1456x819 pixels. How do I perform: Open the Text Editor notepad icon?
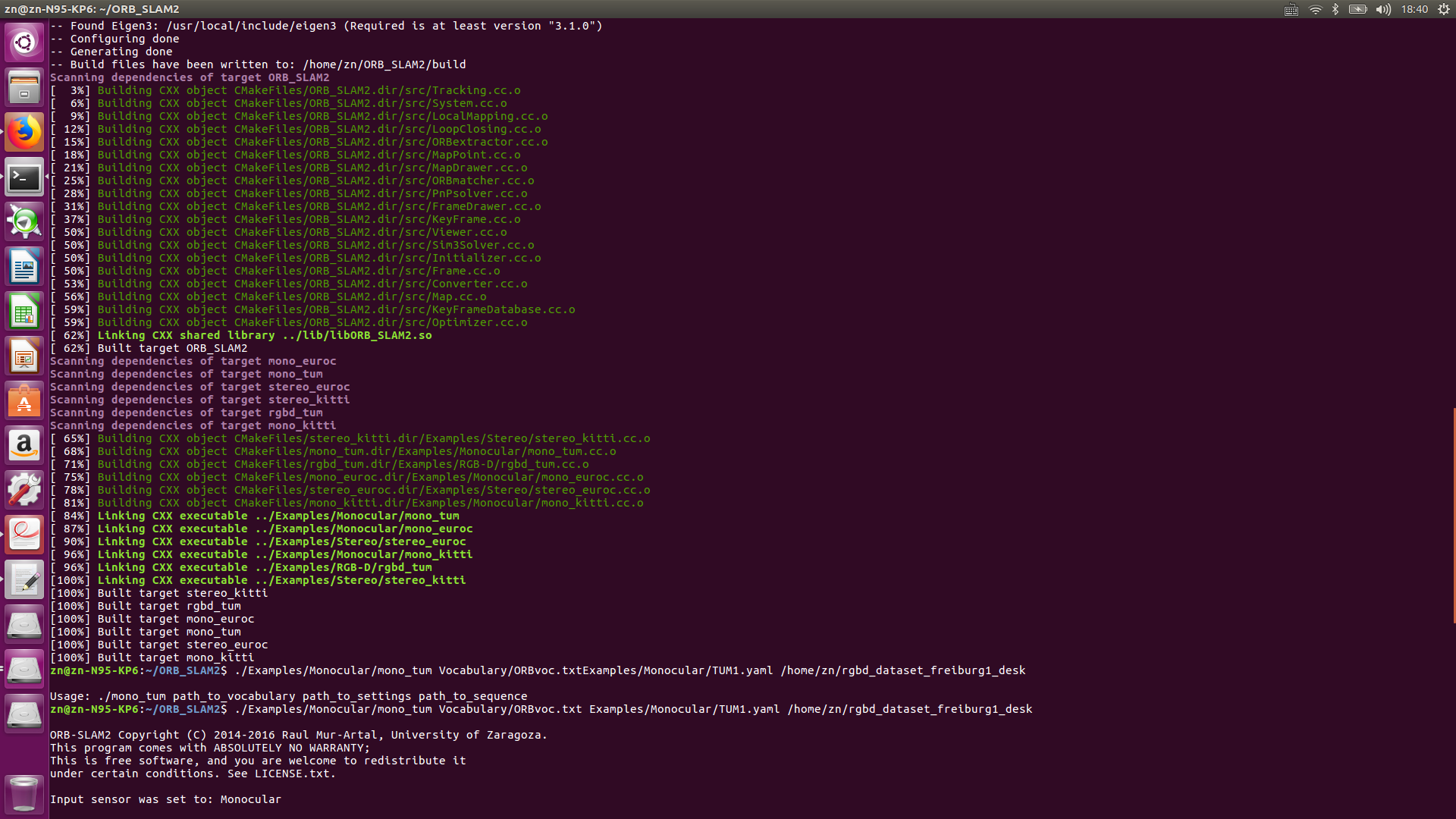click(x=24, y=580)
